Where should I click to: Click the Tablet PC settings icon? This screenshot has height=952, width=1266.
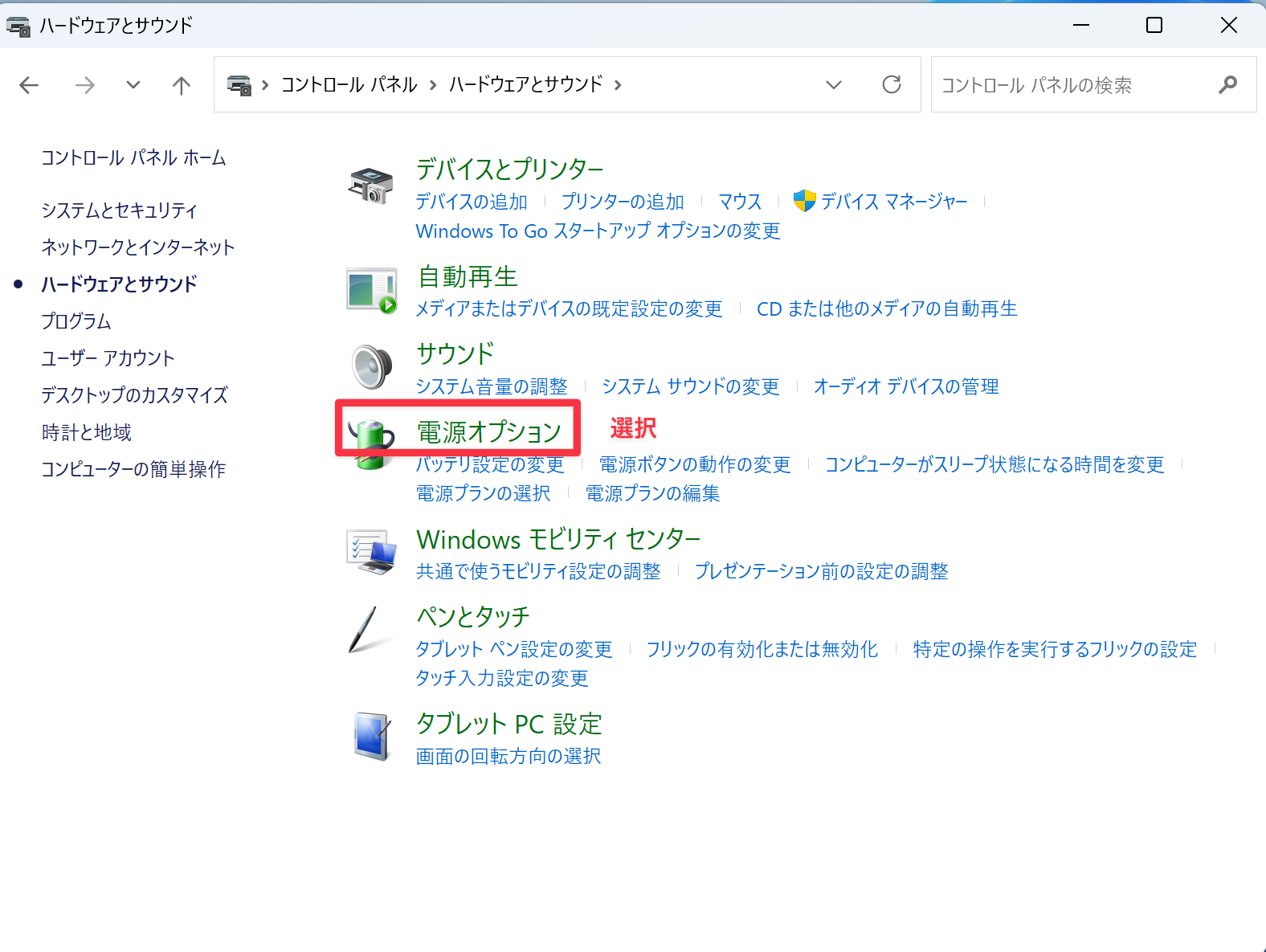(371, 736)
